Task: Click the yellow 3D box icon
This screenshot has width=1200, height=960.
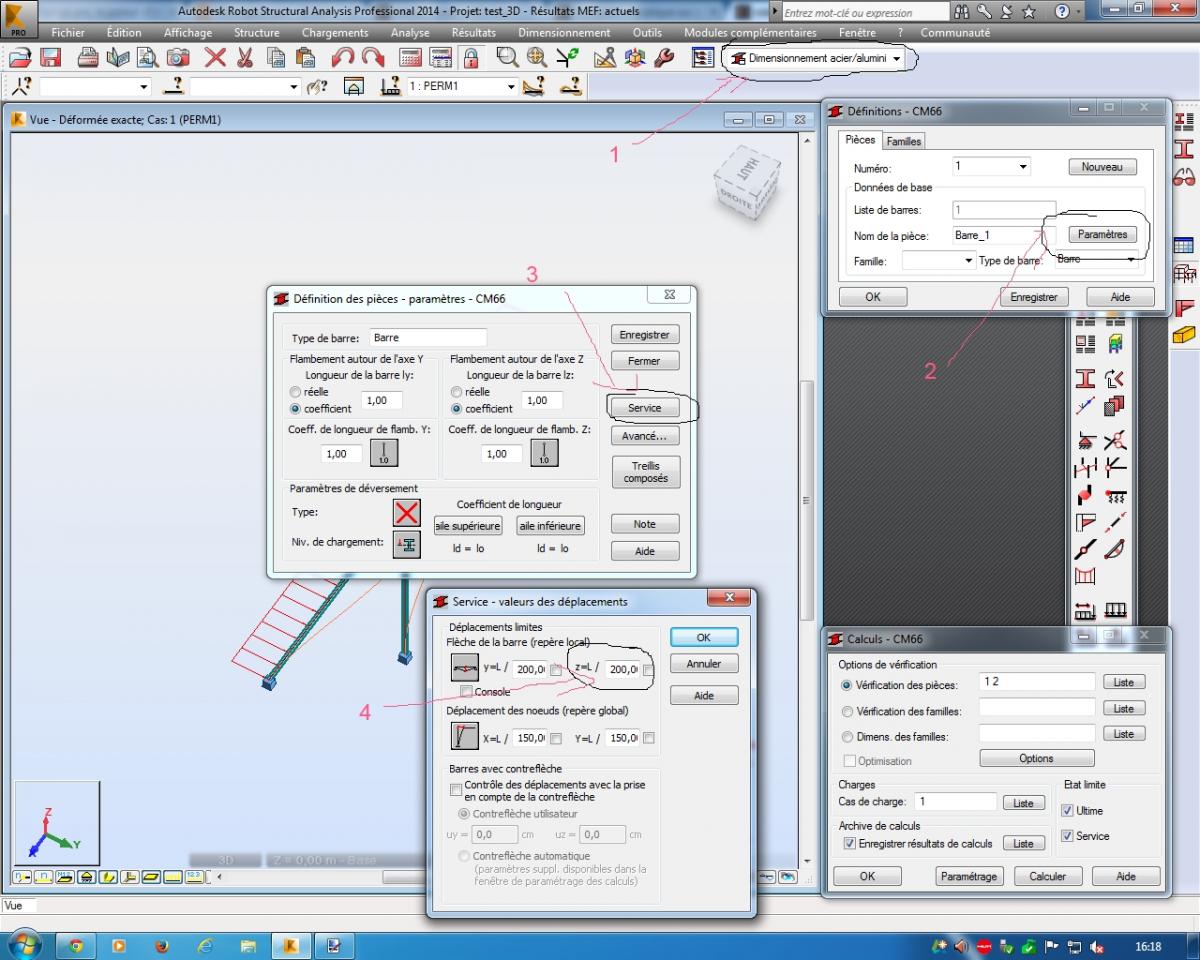Action: [1184, 335]
